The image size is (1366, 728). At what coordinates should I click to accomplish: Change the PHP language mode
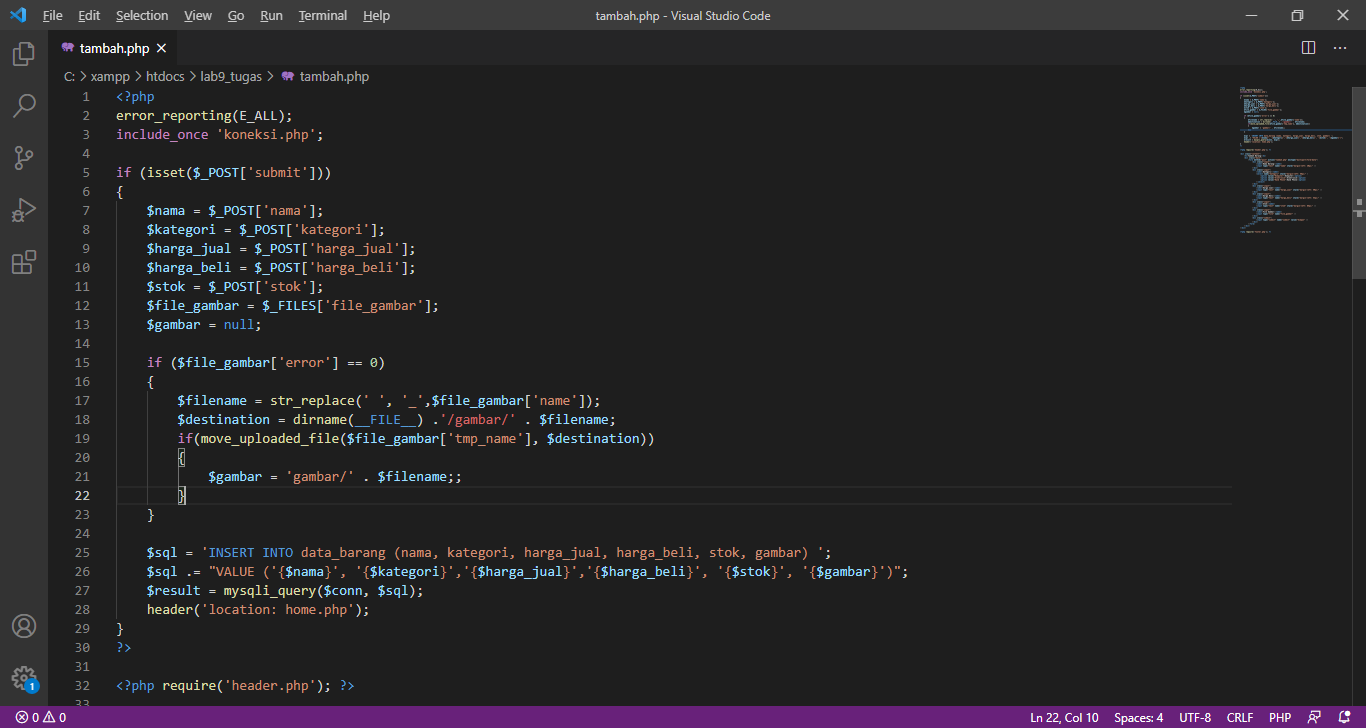click(x=1279, y=717)
